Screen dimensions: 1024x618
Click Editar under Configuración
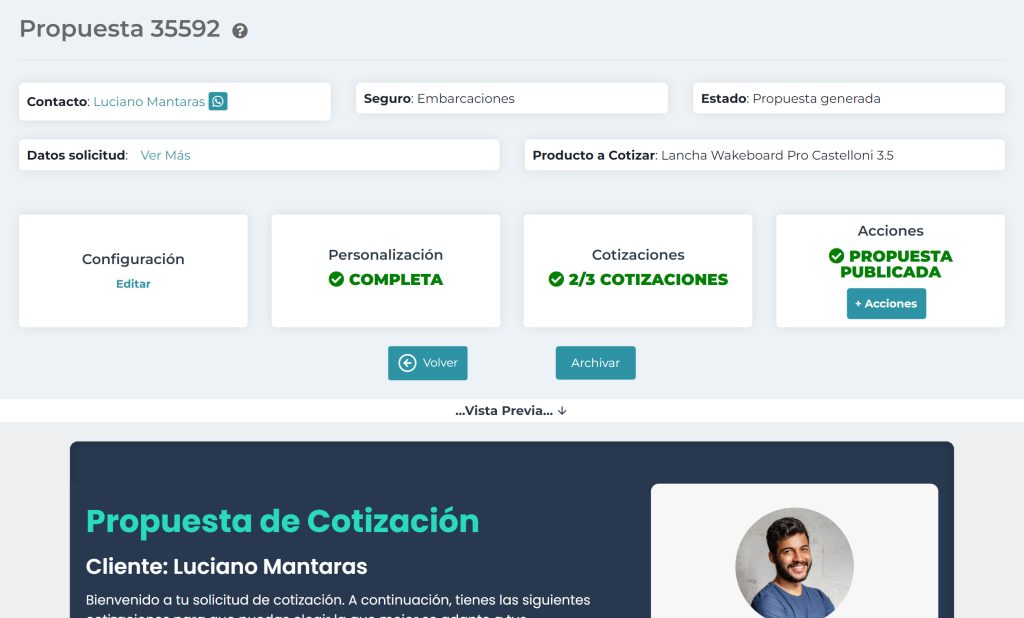(133, 284)
